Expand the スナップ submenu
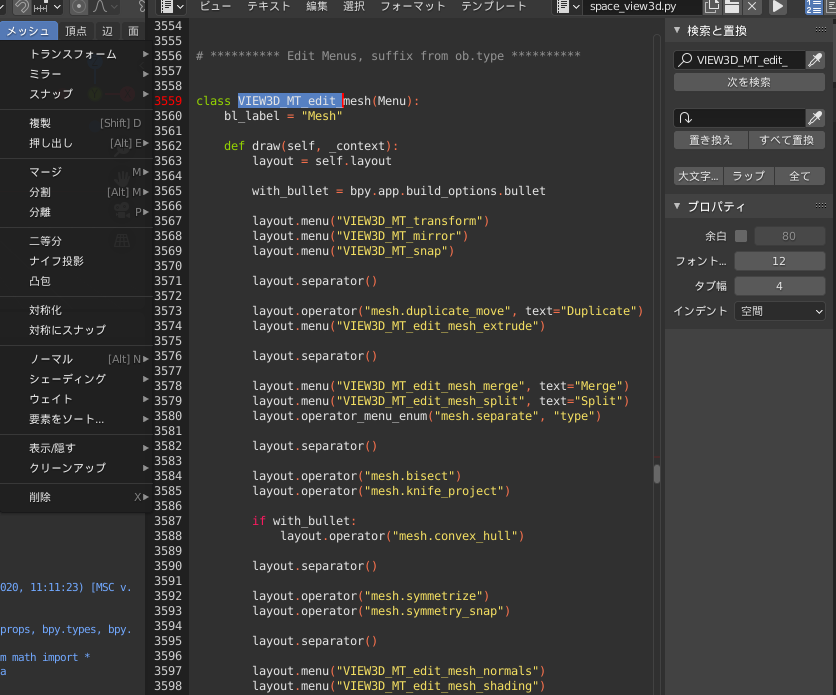 (76, 94)
